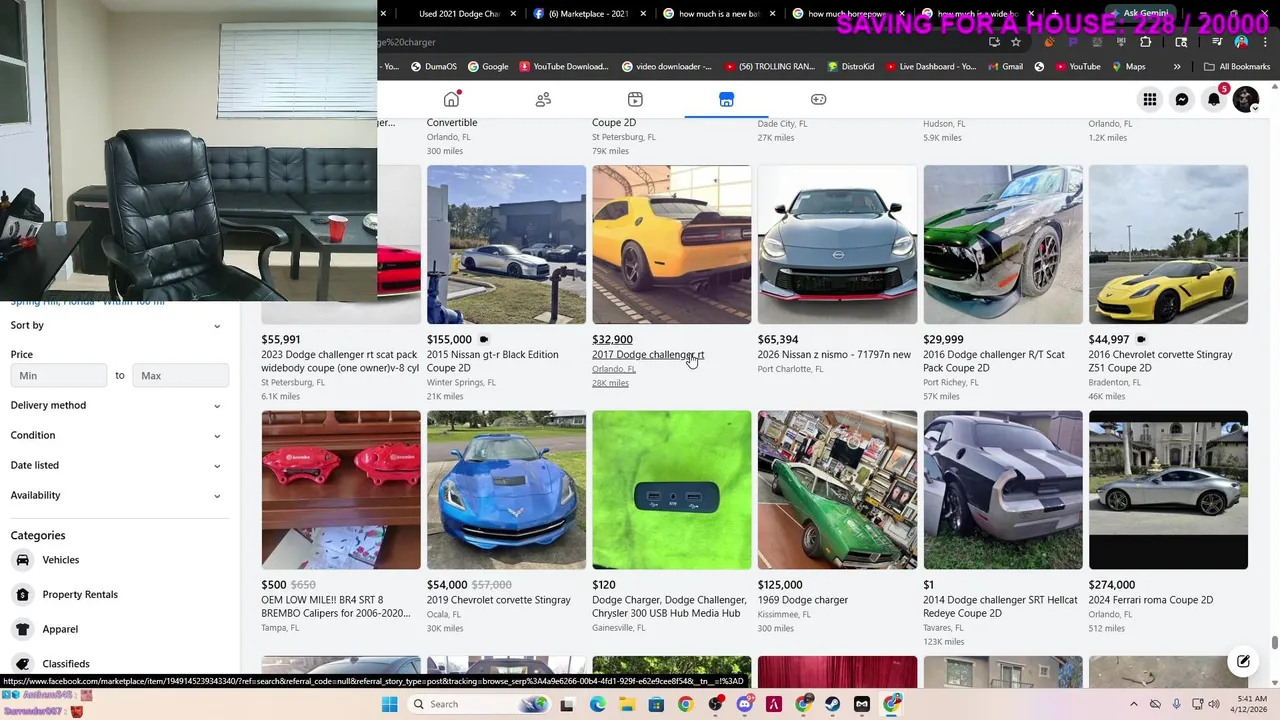Click the $29,999 price of 2016 Challenger
Viewport: 1280px width, 720px height.
[x=943, y=340]
